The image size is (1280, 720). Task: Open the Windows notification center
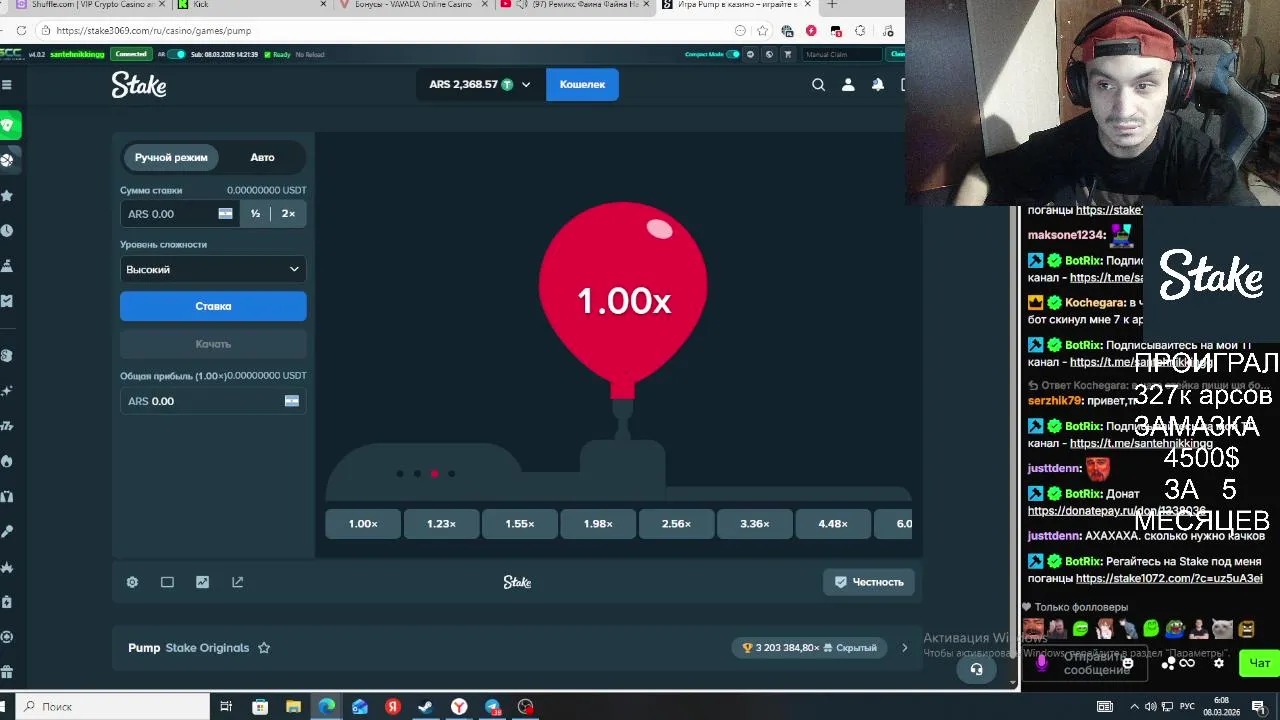[1258, 707]
